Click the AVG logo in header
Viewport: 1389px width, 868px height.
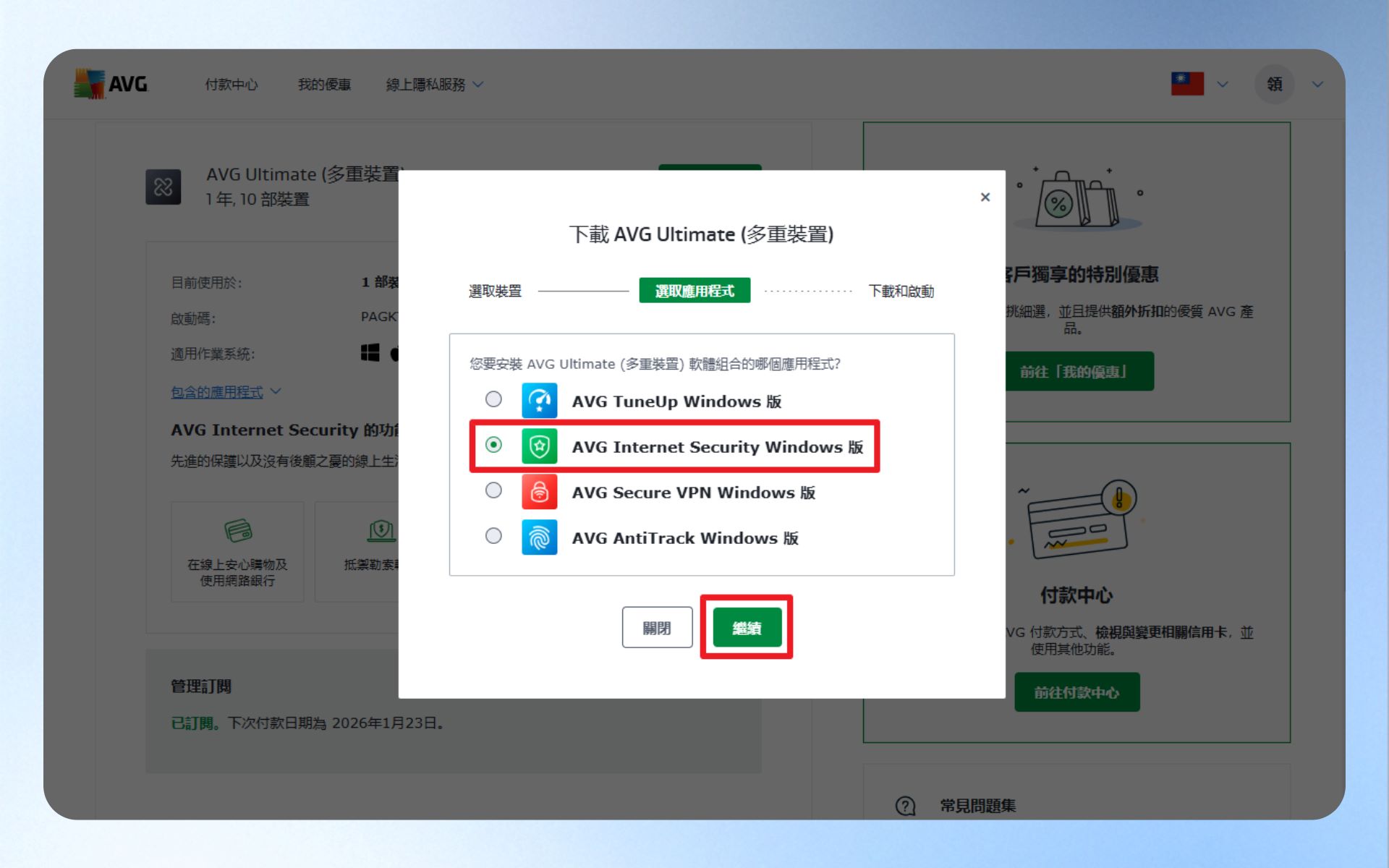click(111, 84)
